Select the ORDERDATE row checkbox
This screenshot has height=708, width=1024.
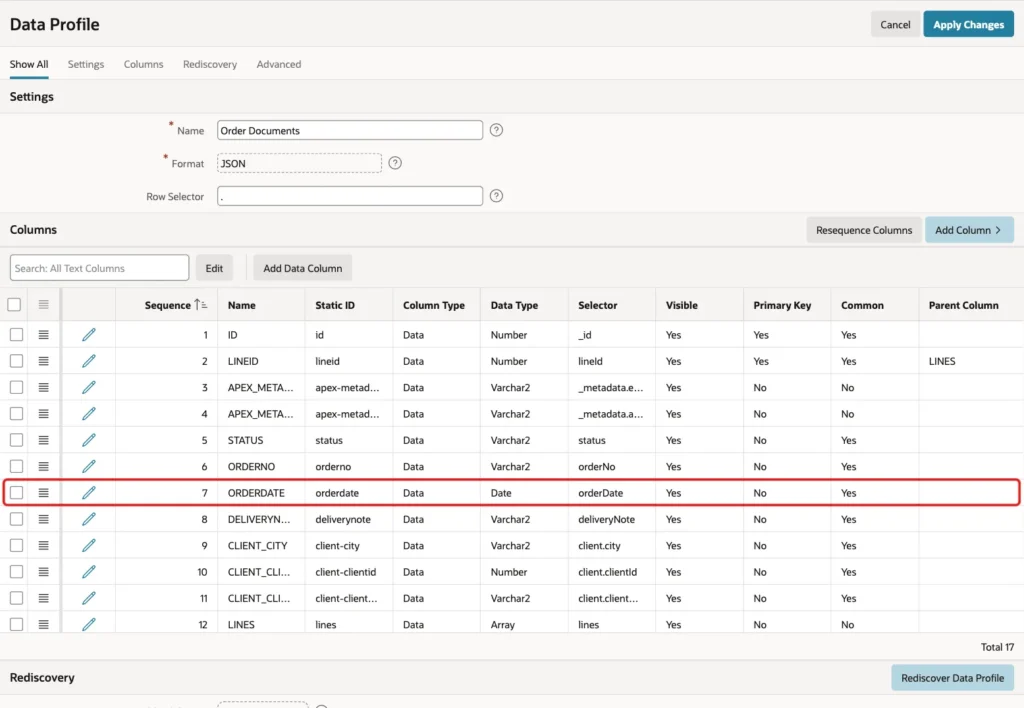(16, 492)
